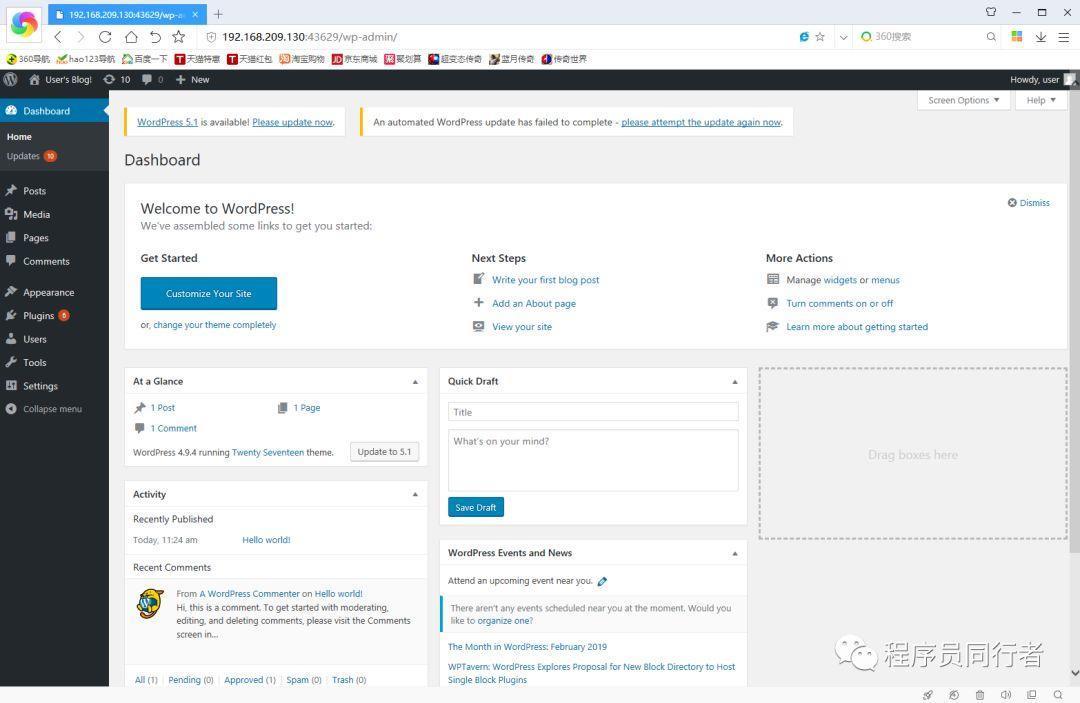The width and height of the screenshot is (1080, 703).
Task: Edit event location with pencil icon
Action: pos(602,581)
